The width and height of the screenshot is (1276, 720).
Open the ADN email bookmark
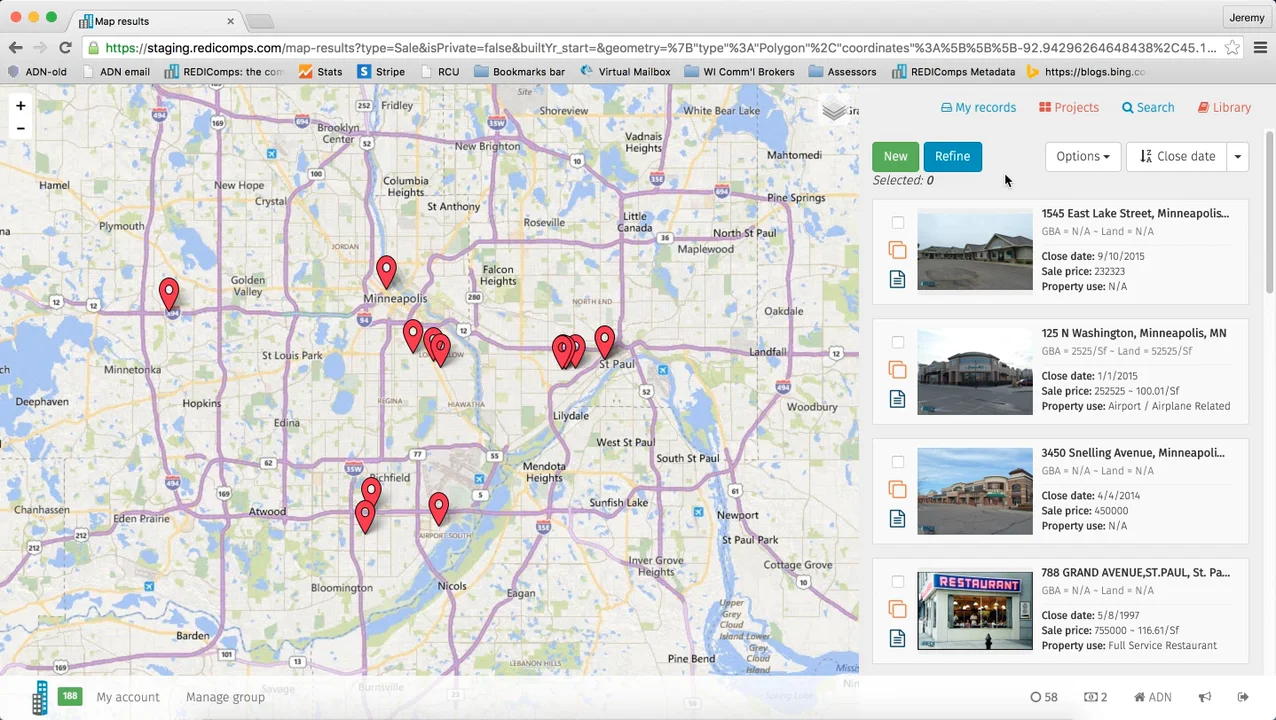116,72
